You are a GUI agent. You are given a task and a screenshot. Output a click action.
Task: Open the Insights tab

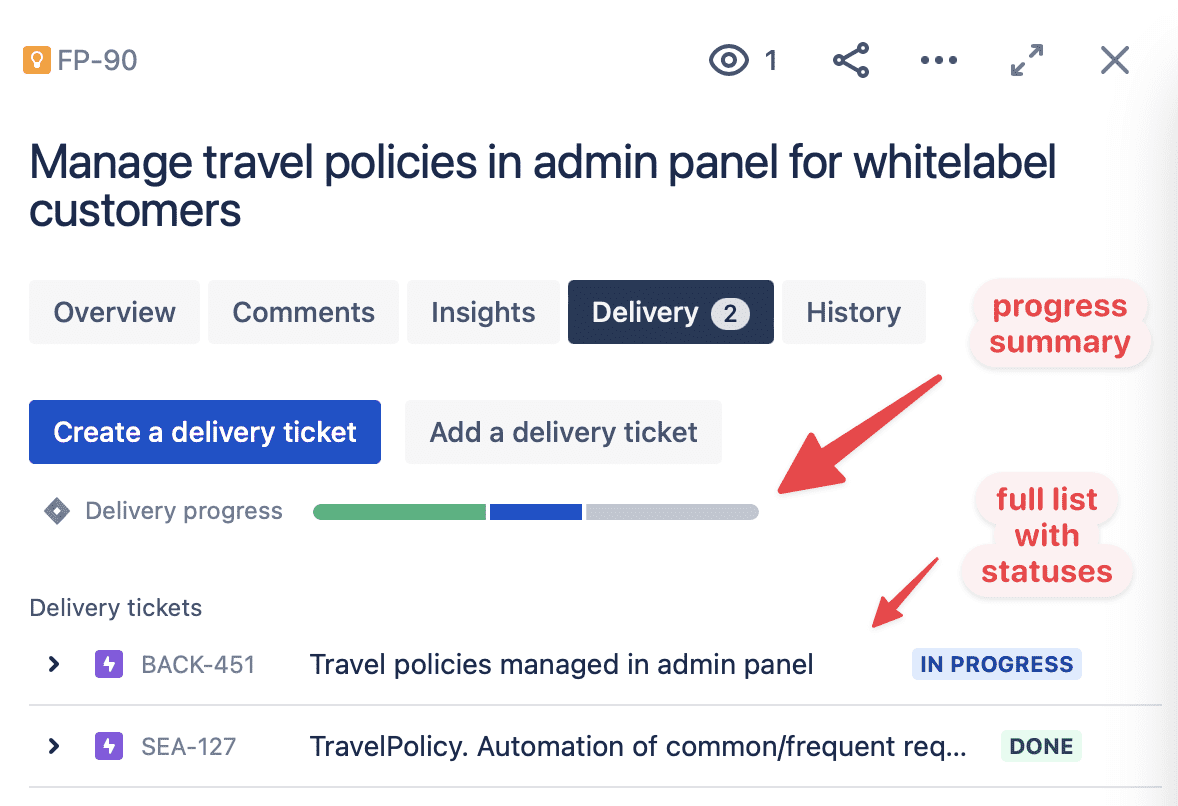click(x=483, y=312)
